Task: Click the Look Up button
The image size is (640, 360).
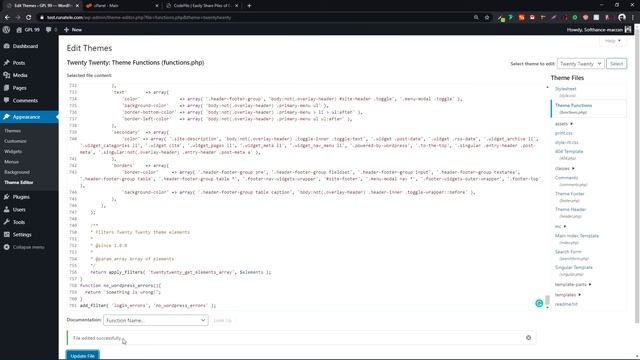Action: pyautogui.click(x=222, y=320)
